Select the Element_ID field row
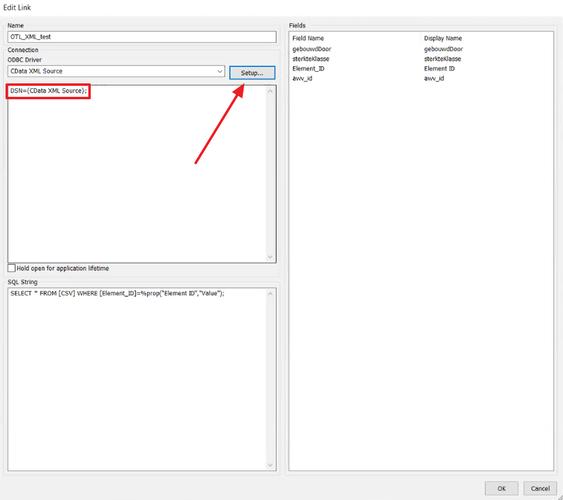This screenshot has width=563, height=500. [421, 68]
